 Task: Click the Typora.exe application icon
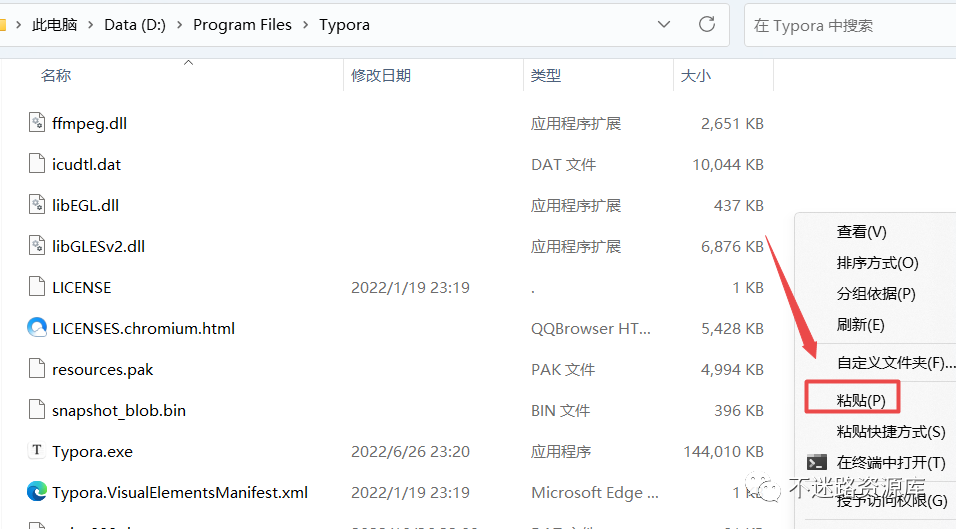pyautogui.click(x=37, y=450)
